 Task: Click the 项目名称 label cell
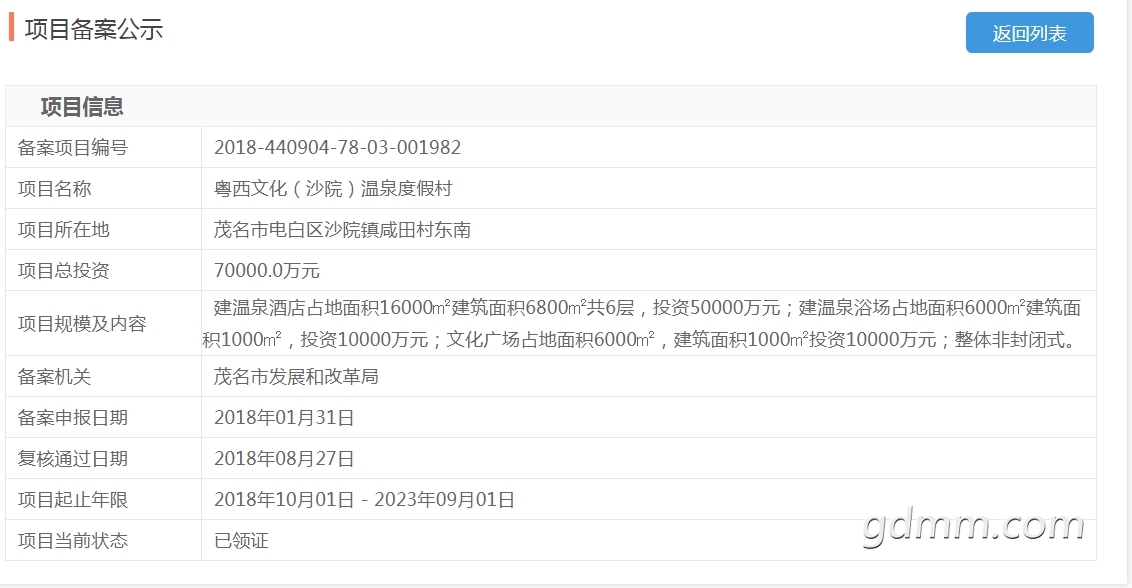[x=103, y=189]
